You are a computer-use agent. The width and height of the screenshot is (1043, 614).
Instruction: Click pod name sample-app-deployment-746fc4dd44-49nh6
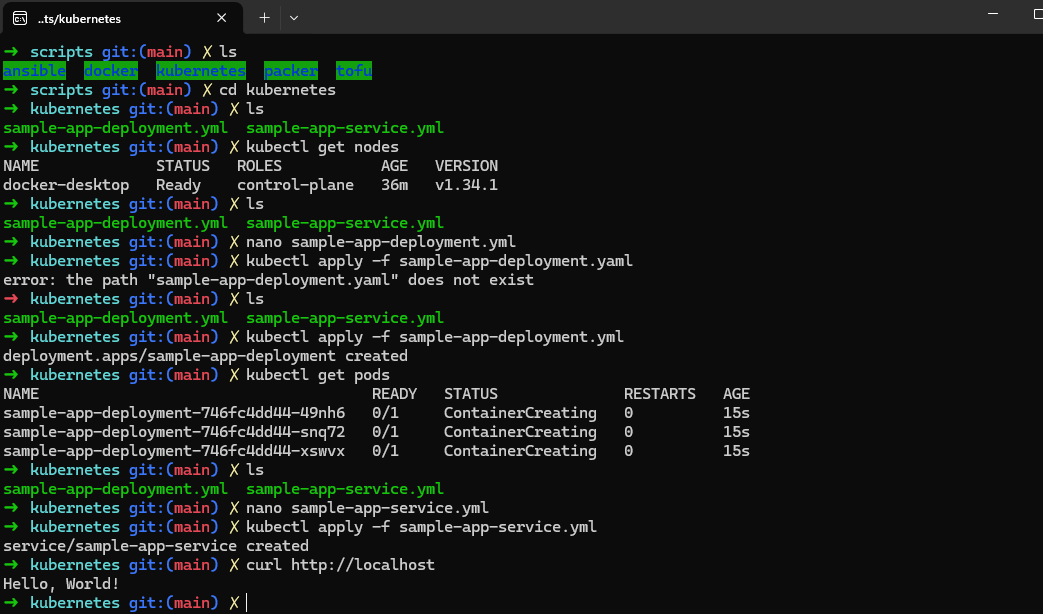point(170,412)
